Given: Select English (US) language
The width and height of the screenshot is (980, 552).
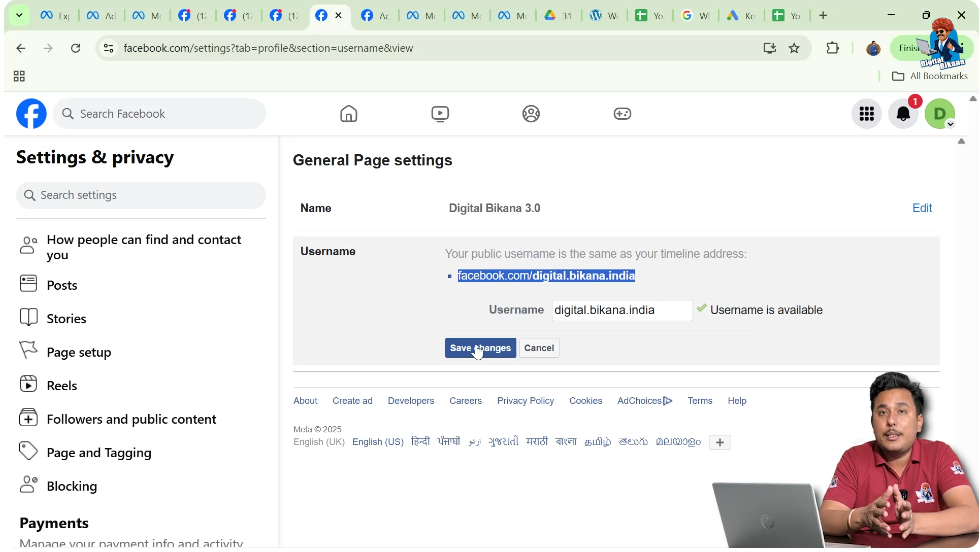Looking at the screenshot, I should [378, 442].
